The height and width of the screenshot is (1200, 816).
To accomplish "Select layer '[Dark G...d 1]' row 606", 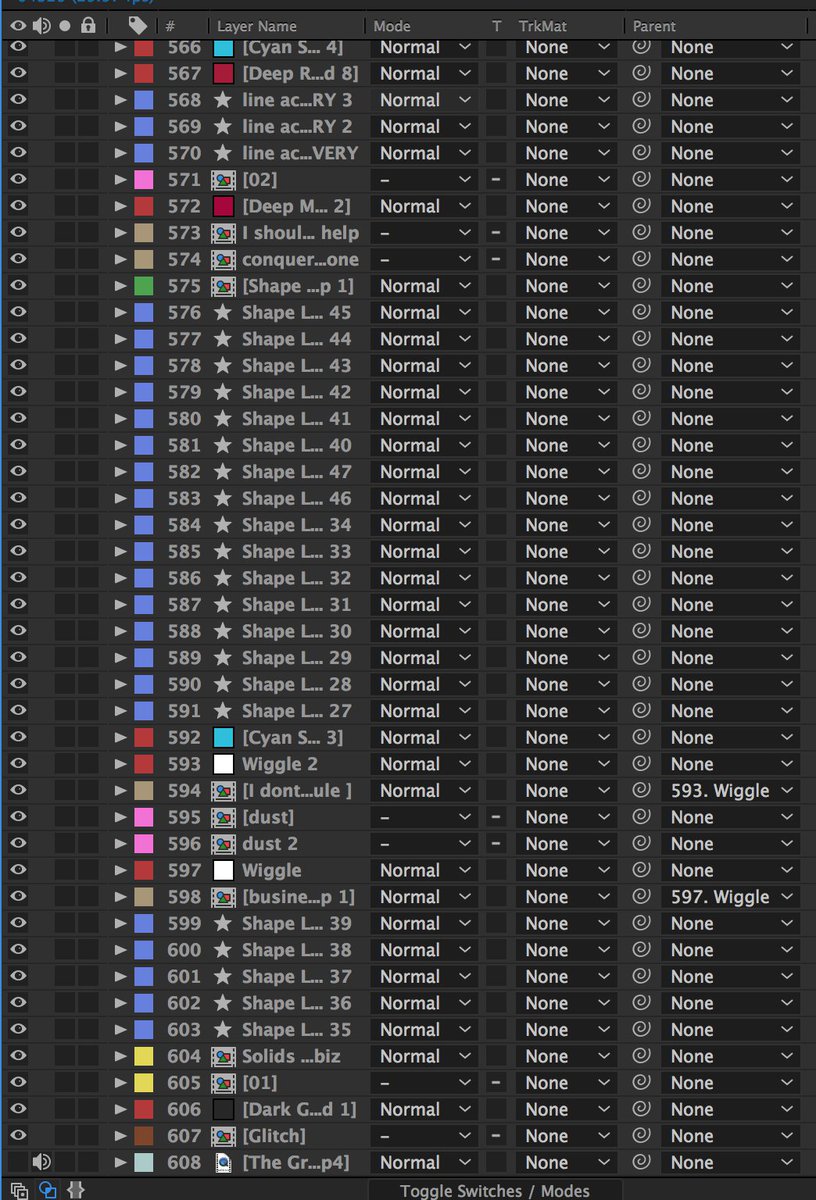I will [299, 1109].
